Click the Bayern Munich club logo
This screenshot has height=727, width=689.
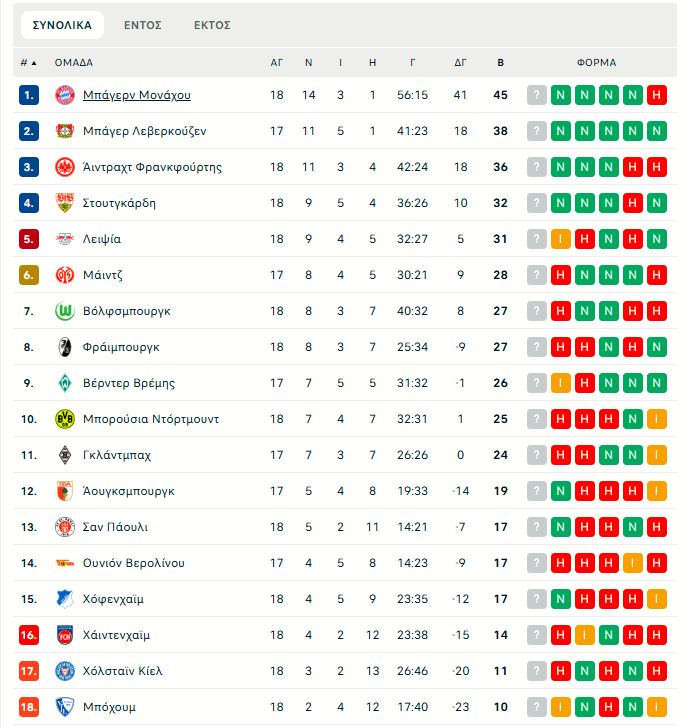[65, 95]
